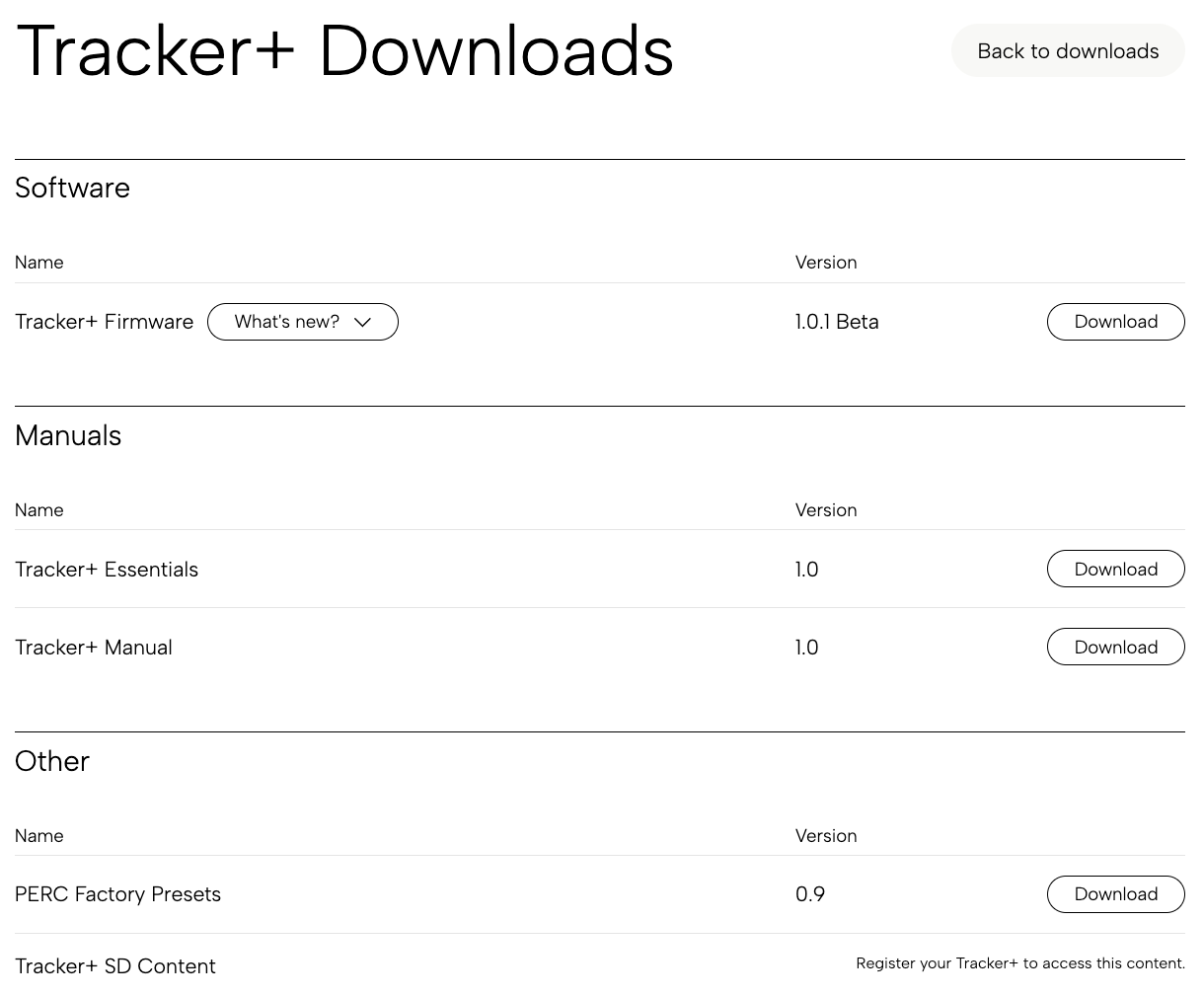Click the Software section heading
1204x997 pixels.
pos(72,188)
